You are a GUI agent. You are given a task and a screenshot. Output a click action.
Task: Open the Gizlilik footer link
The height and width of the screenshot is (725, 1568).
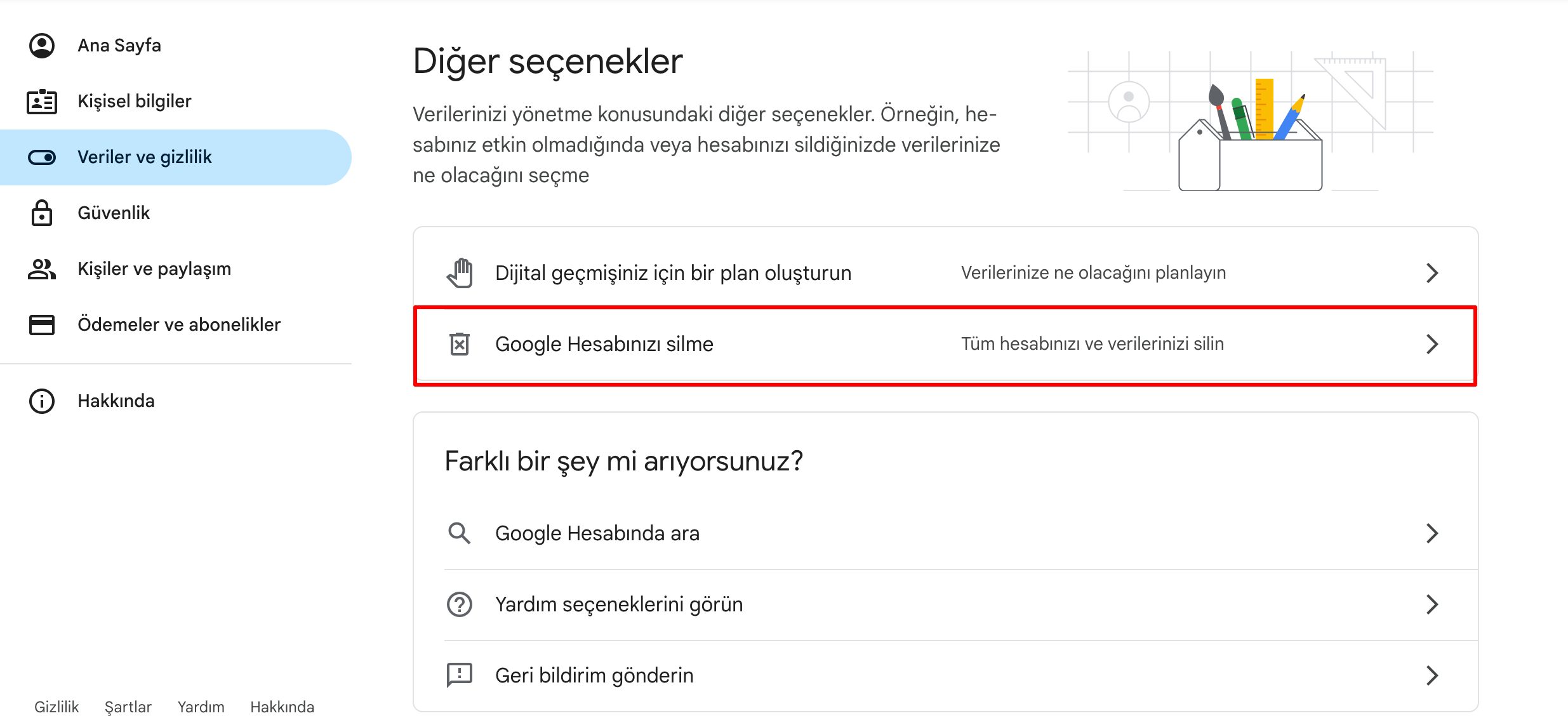56,707
